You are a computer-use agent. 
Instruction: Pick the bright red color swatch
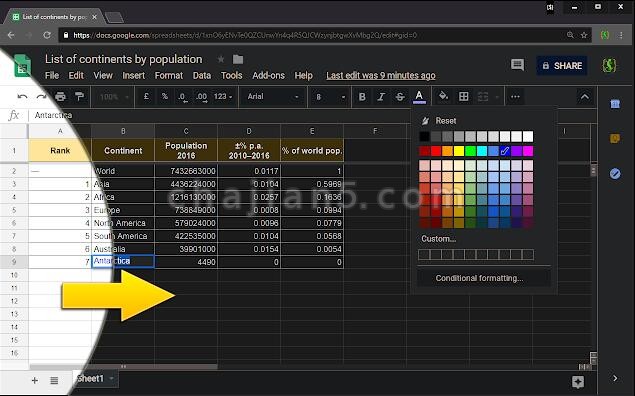pyautogui.click(x=436, y=151)
